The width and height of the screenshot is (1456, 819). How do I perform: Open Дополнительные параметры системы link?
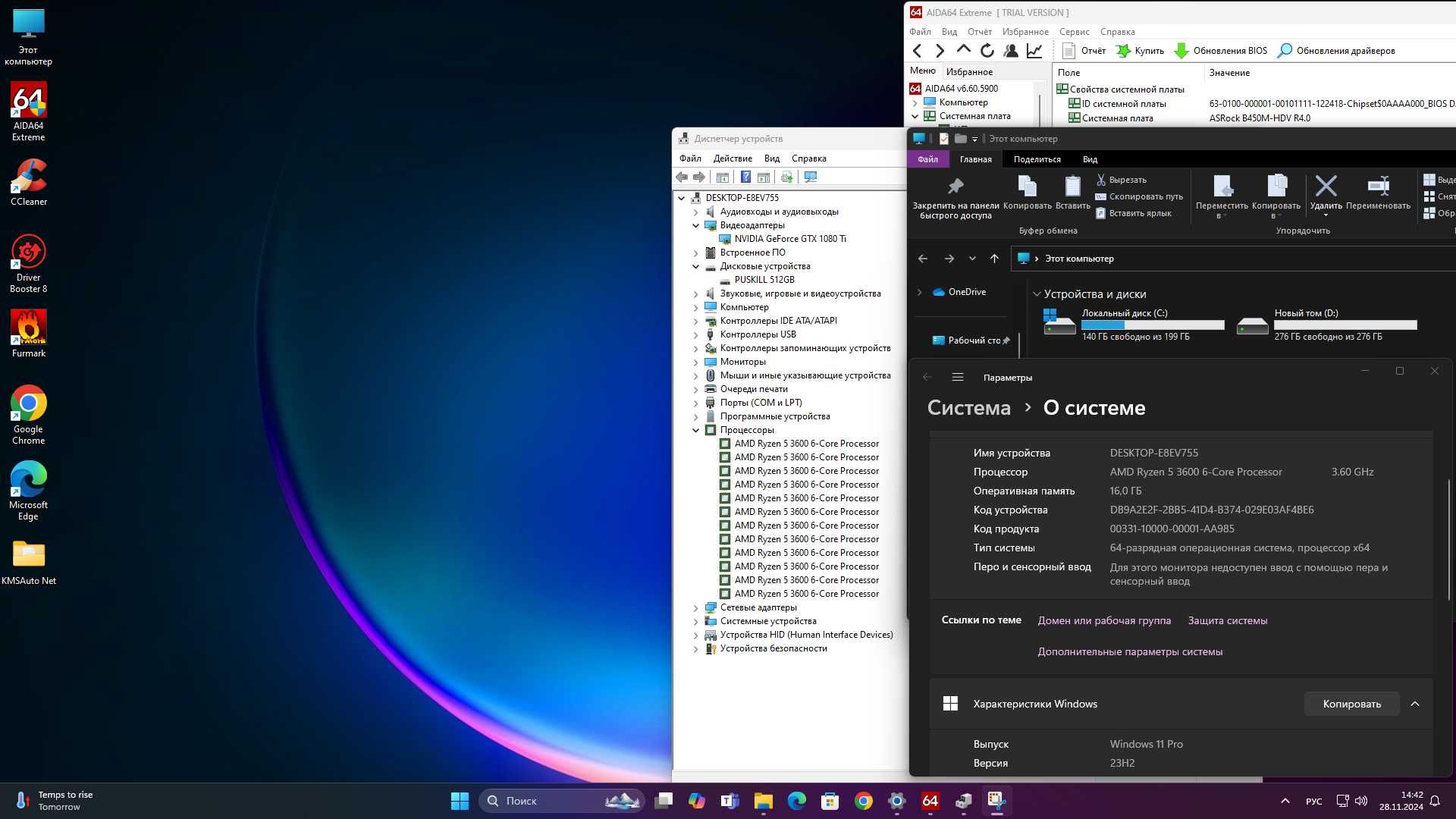point(1130,651)
